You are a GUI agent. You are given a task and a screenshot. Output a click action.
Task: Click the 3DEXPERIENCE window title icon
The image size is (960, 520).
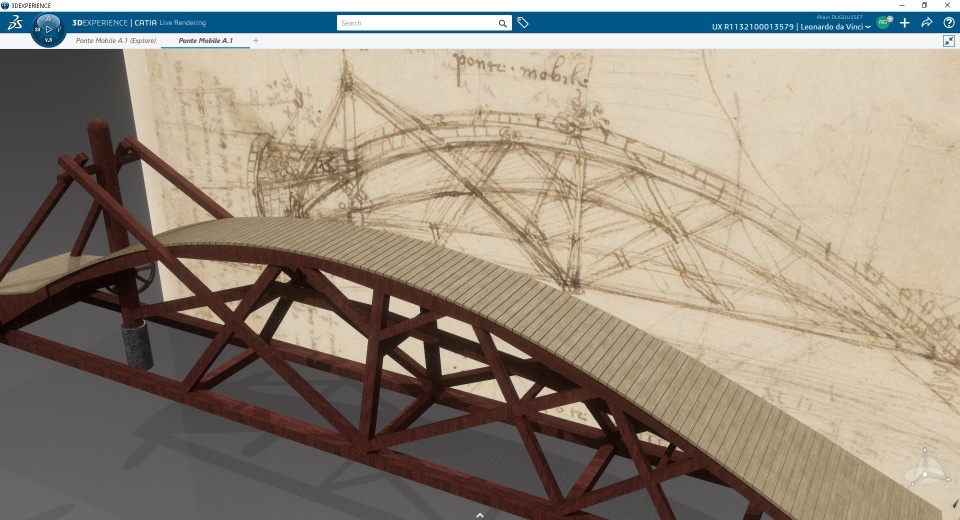point(6,6)
